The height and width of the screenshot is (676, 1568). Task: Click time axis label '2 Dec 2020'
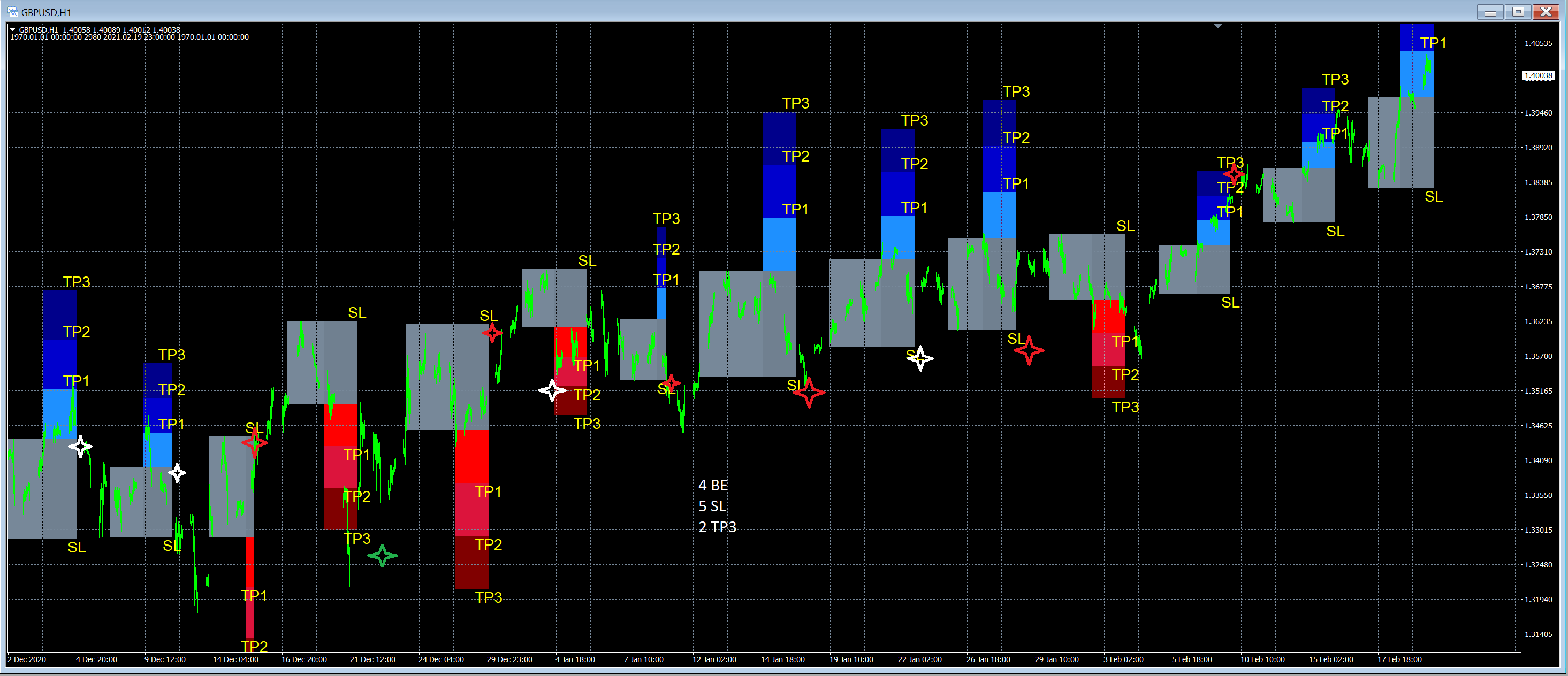tap(27, 659)
